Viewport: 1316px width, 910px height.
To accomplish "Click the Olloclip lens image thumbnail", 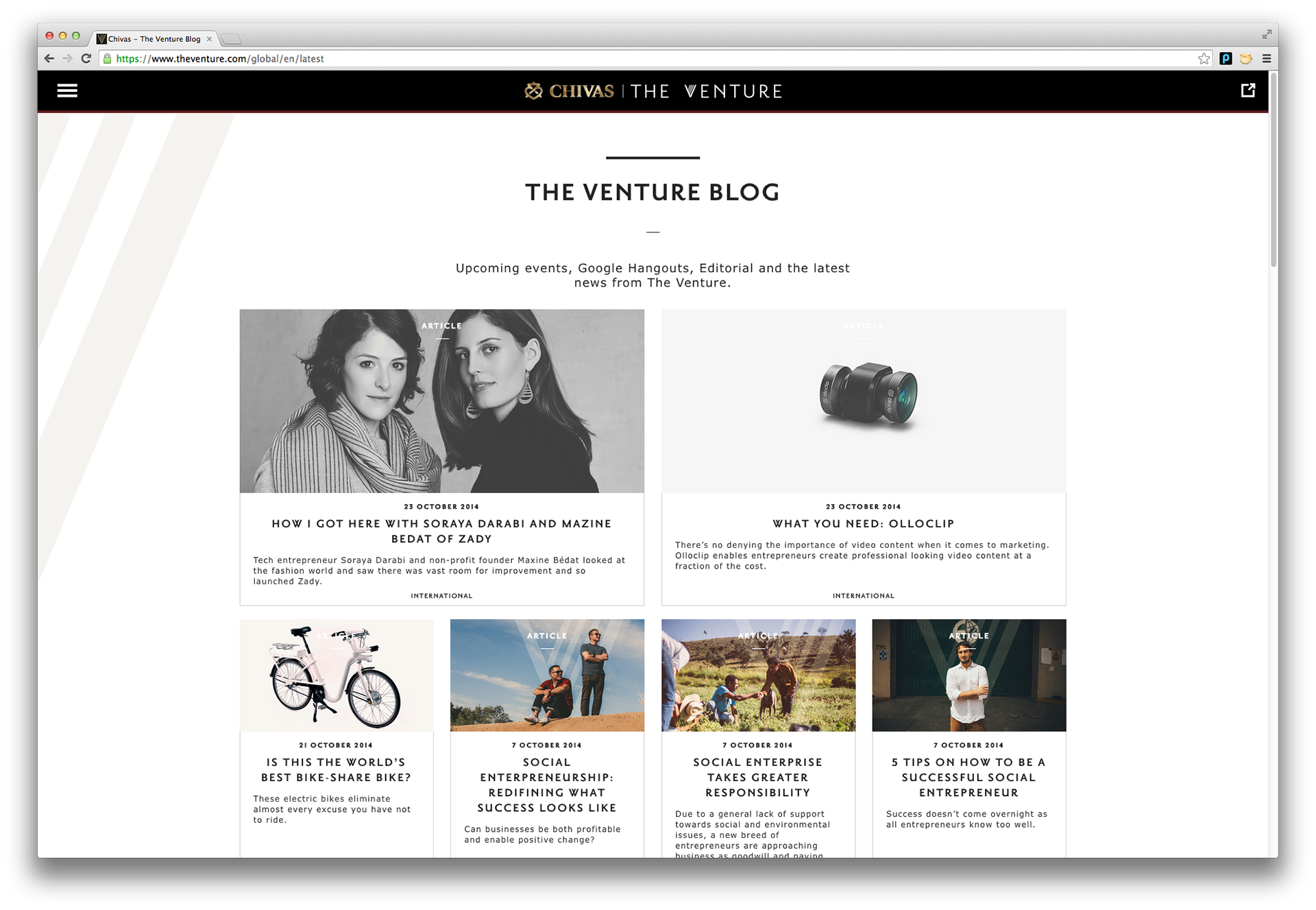I will pyautogui.click(x=864, y=400).
